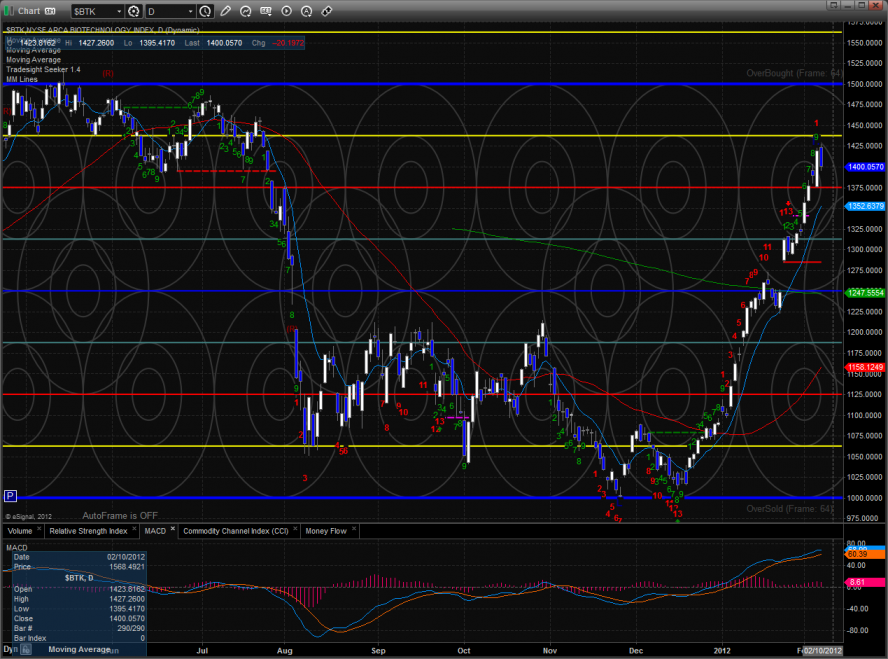
Task: Open the time template clock icon
Action: pos(206,11)
